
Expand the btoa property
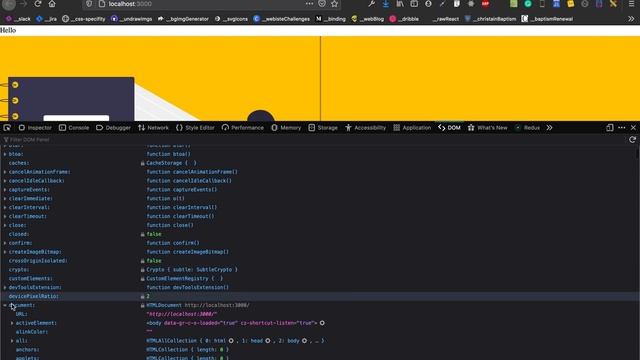(x=5, y=154)
